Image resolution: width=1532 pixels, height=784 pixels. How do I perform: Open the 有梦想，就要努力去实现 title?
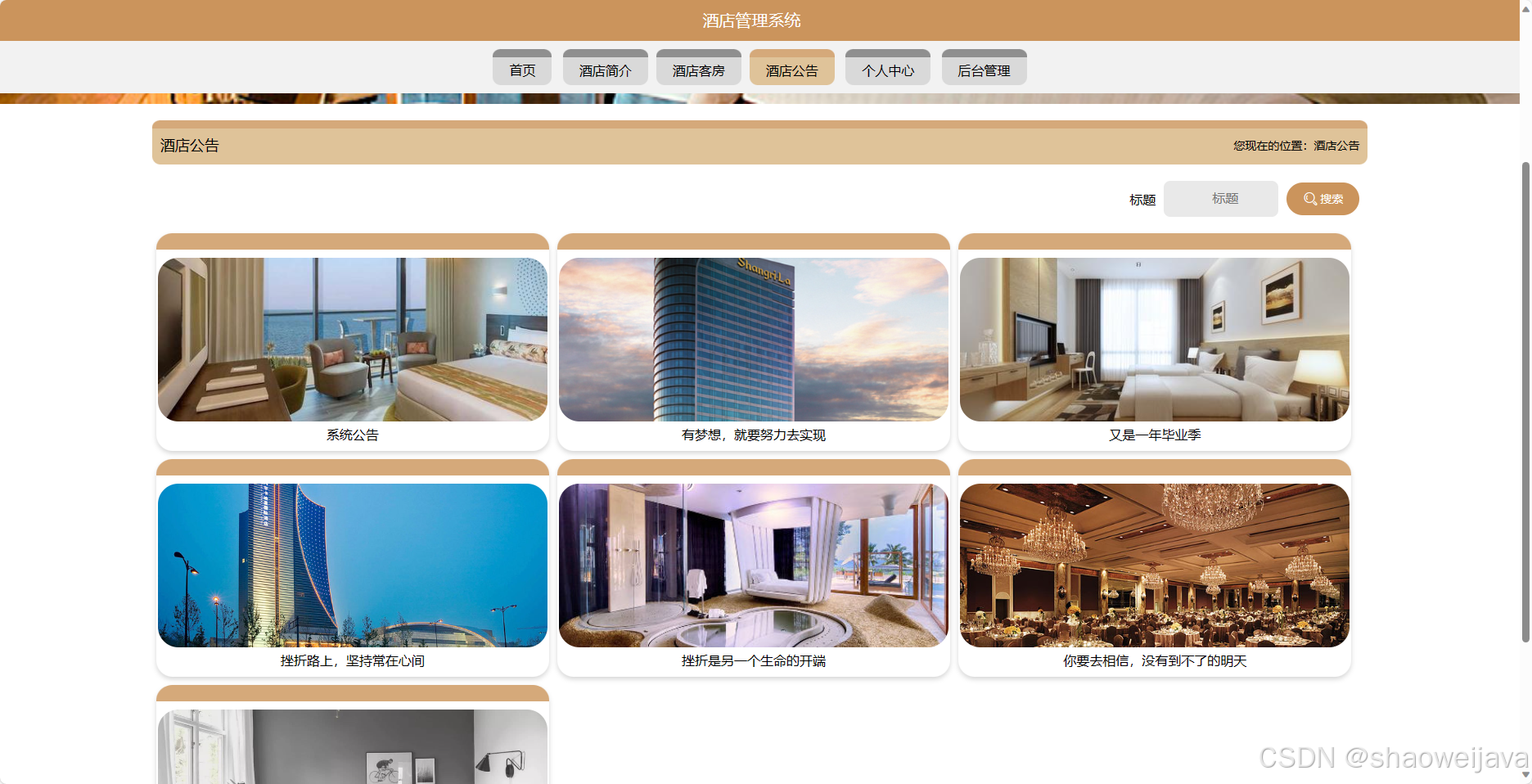[x=754, y=435]
